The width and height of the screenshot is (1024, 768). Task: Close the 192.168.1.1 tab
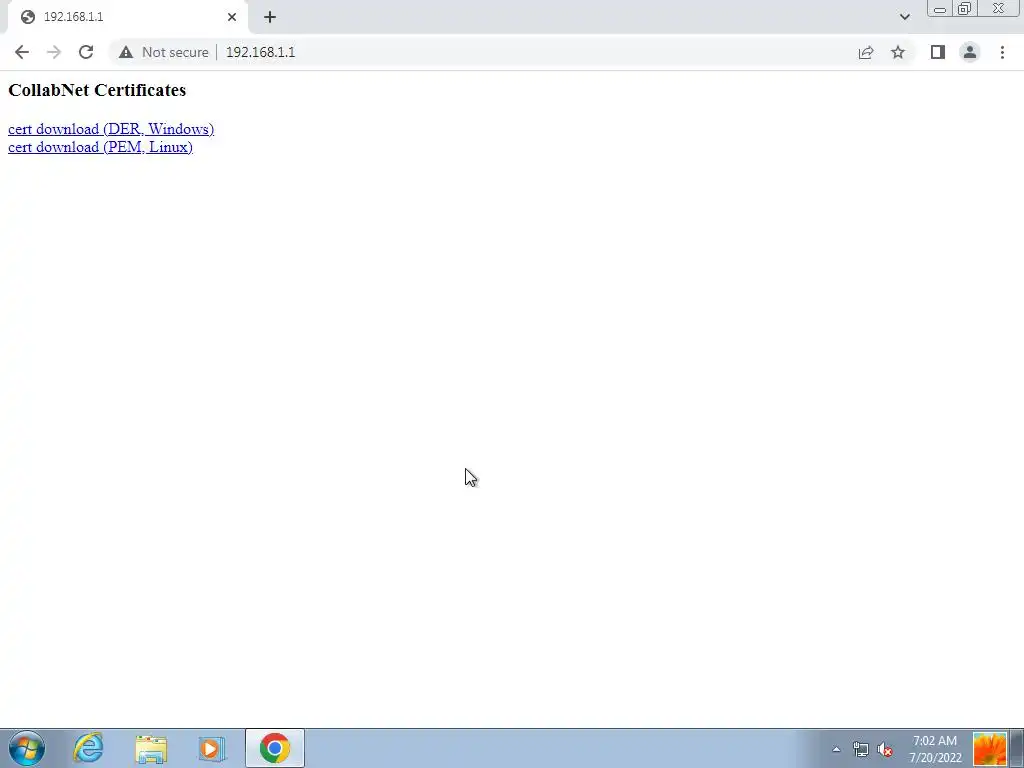click(x=232, y=17)
